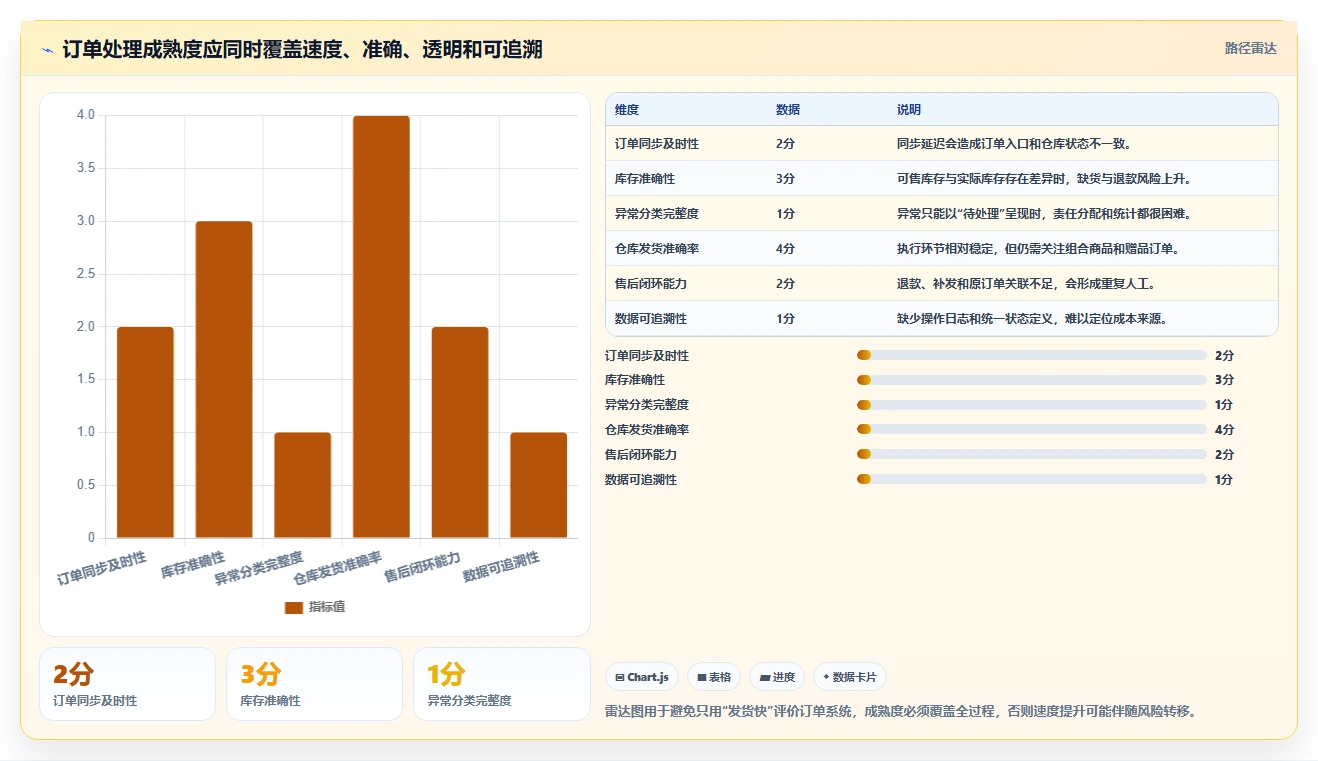1318x761 pixels.
Task: Click the 1分 异常分类完整度 data card
Action: coord(501,684)
